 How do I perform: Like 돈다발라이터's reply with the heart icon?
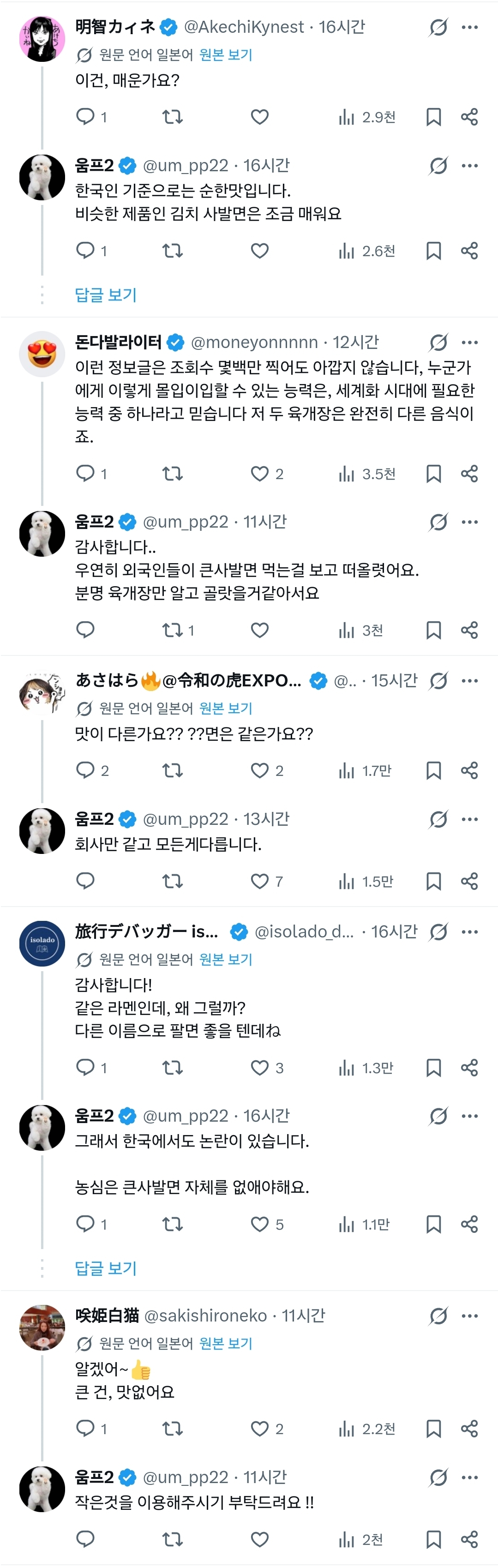[x=260, y=474]
